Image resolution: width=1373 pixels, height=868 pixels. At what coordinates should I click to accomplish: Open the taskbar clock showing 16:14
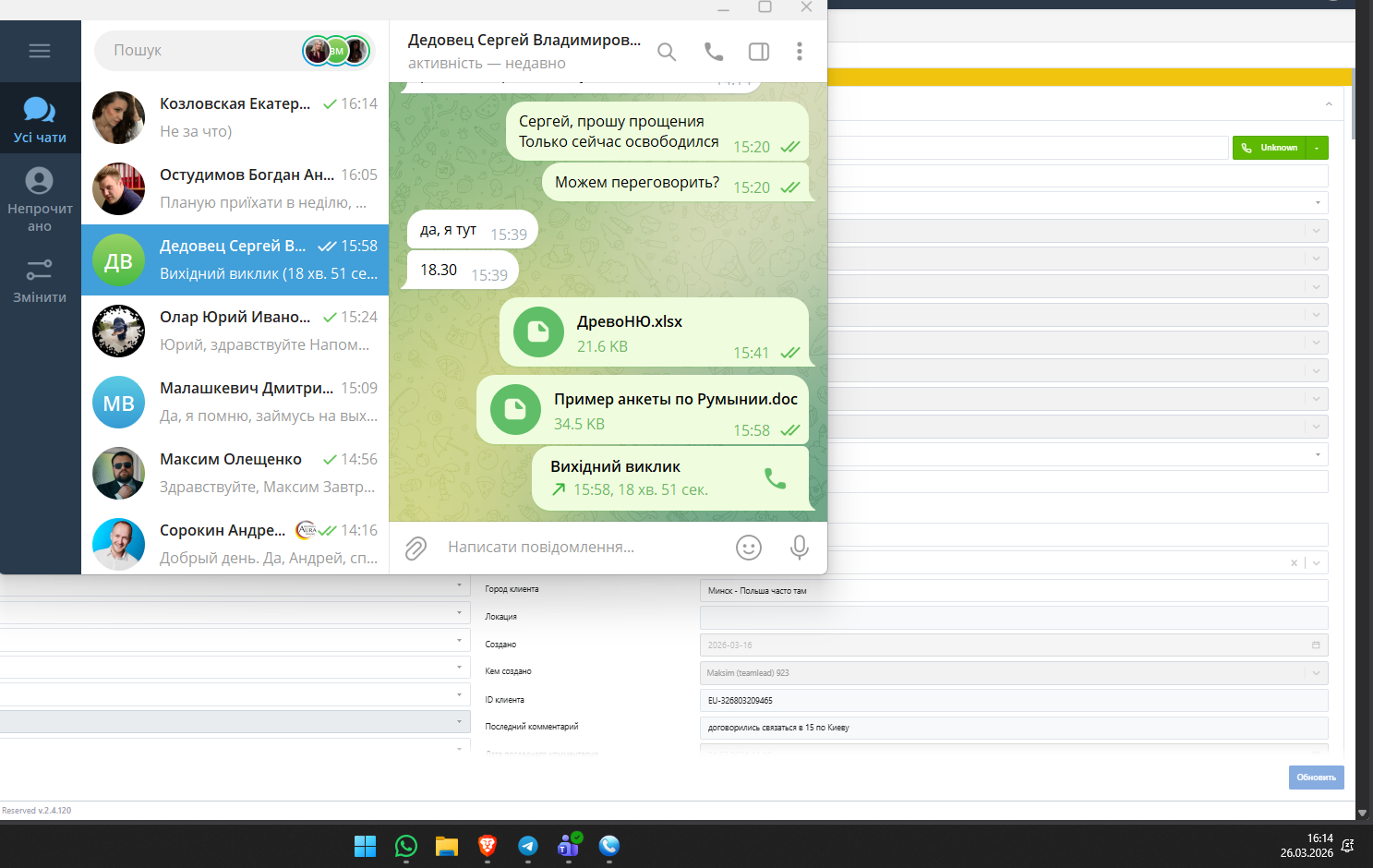tap(1307, 846)
